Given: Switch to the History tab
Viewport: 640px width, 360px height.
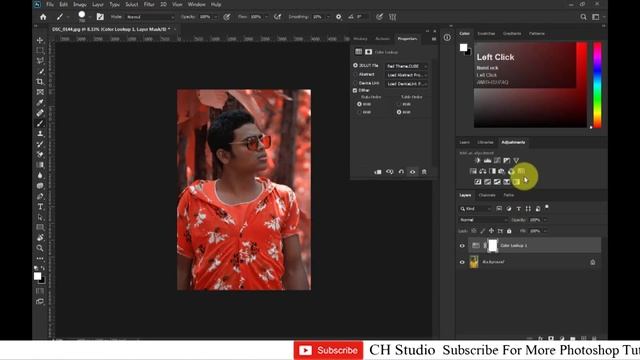Looking at the screenshot, I should click(x=360, y=39).
